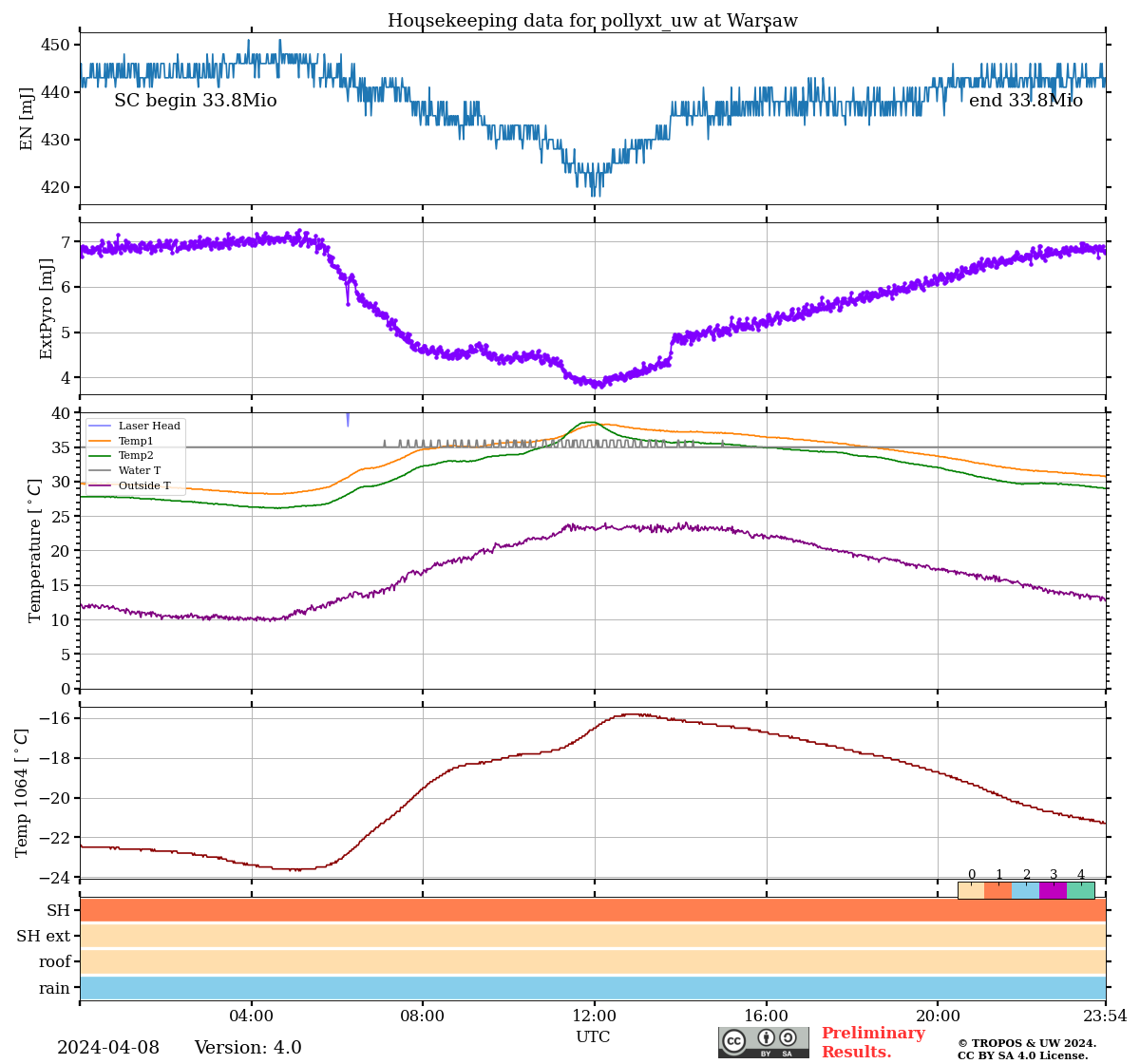Click the color swatch labeled 2

click(1026, 890)
